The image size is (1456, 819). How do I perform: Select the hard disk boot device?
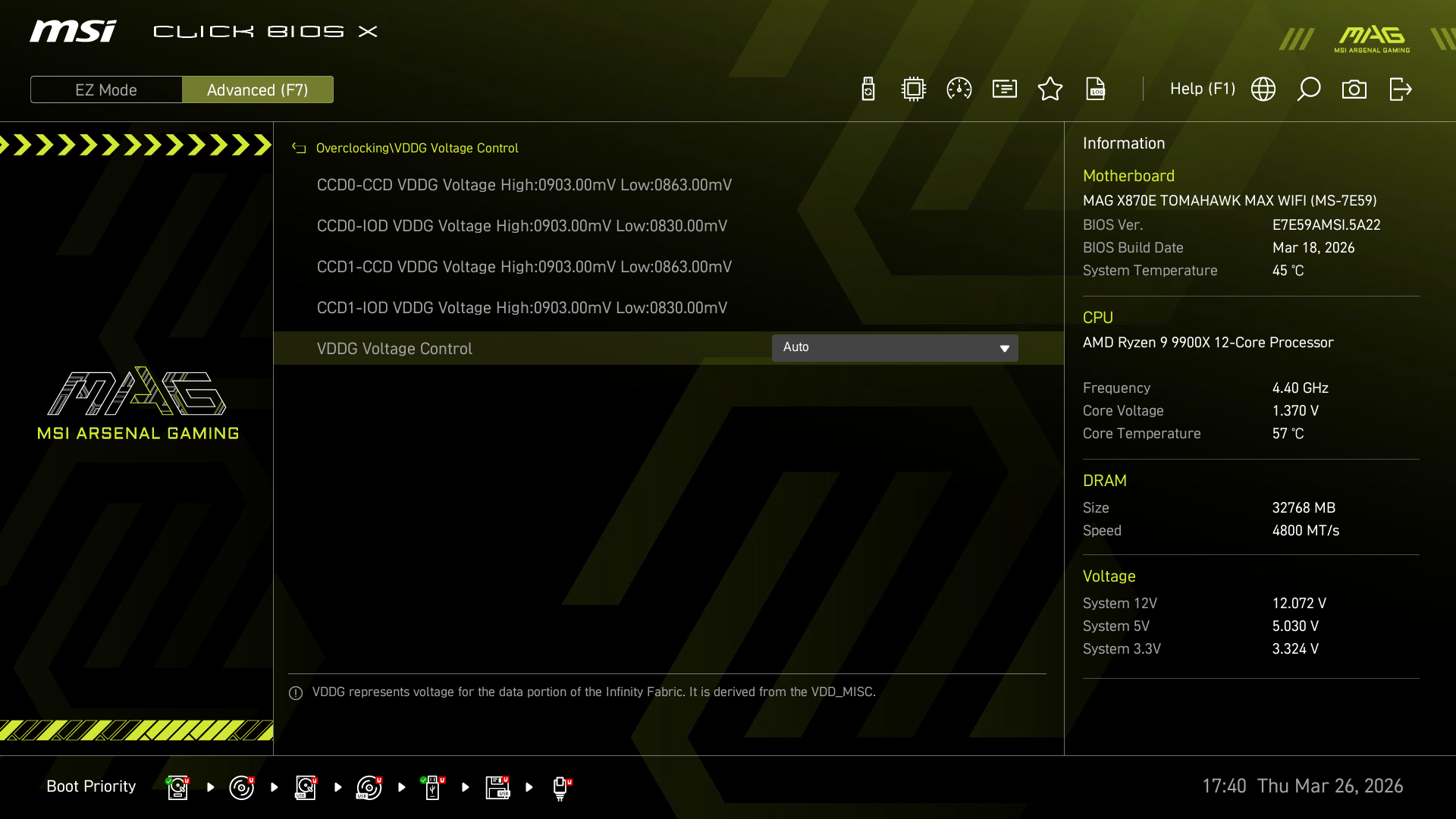[x=177, y=787]
